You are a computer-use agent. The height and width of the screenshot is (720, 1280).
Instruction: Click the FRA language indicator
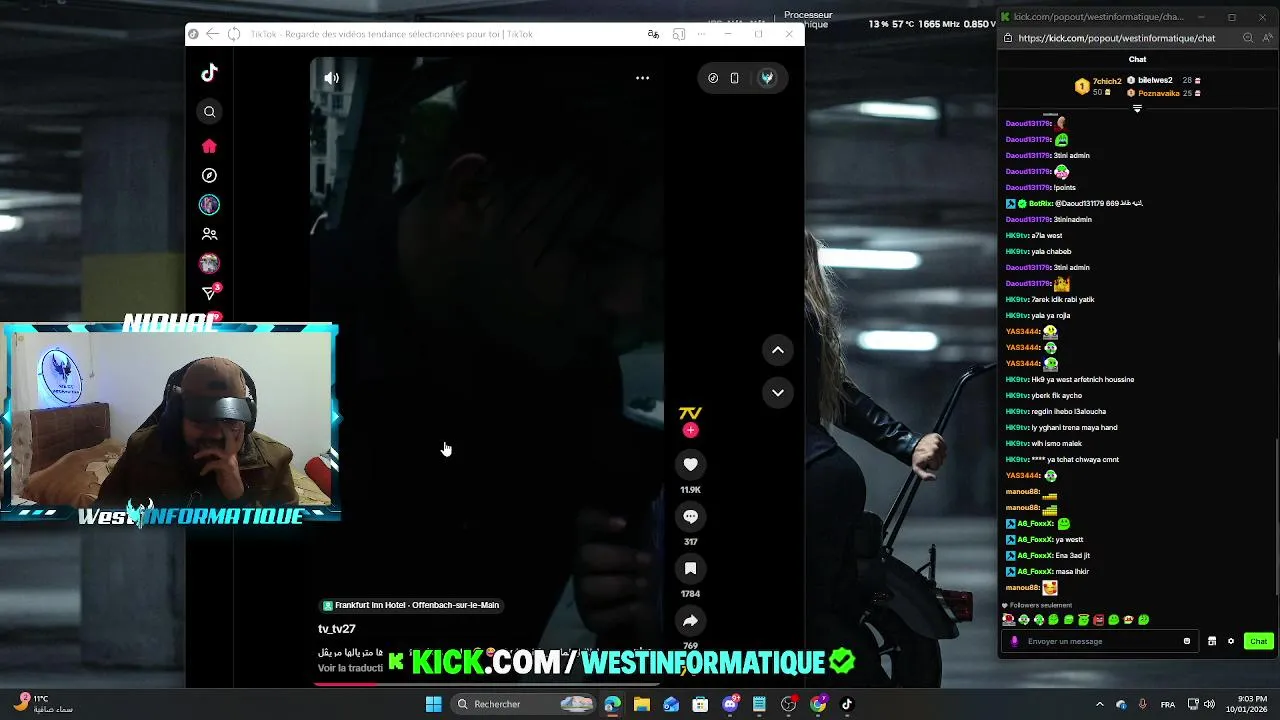click(x=1167, y=704)
